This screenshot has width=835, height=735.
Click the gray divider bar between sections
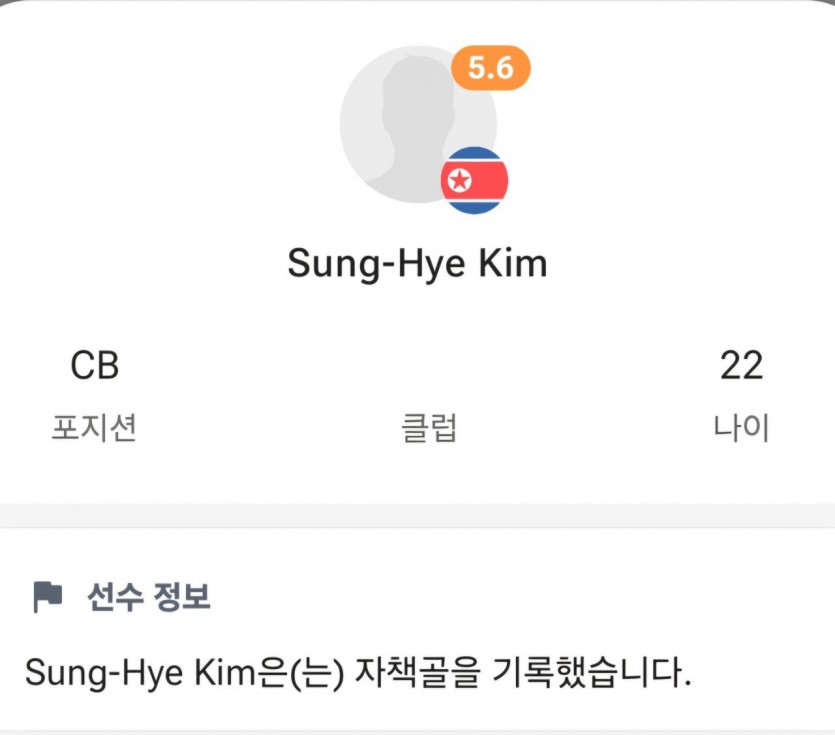418,516
